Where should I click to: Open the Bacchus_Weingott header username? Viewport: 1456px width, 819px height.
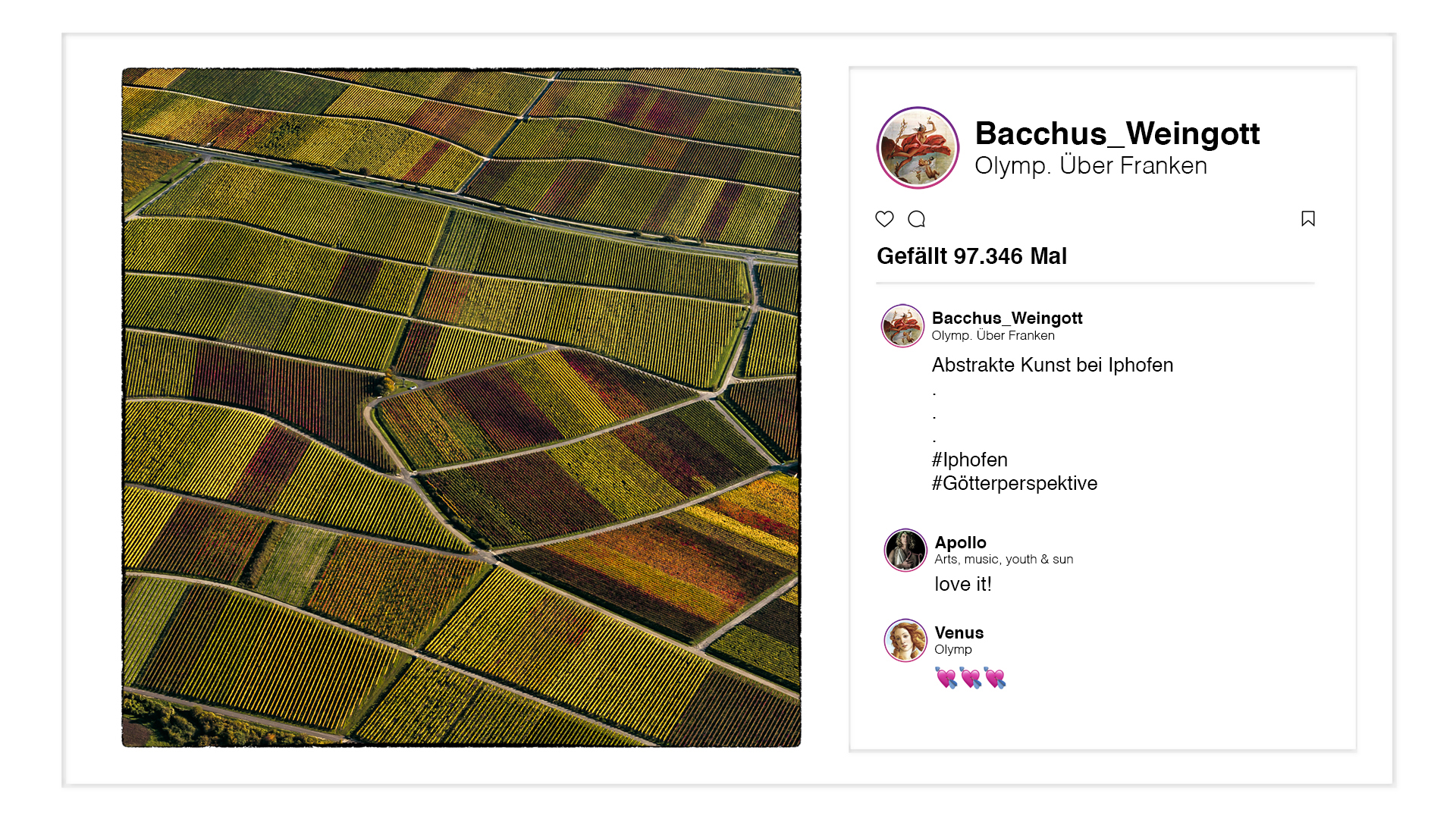1117,133
